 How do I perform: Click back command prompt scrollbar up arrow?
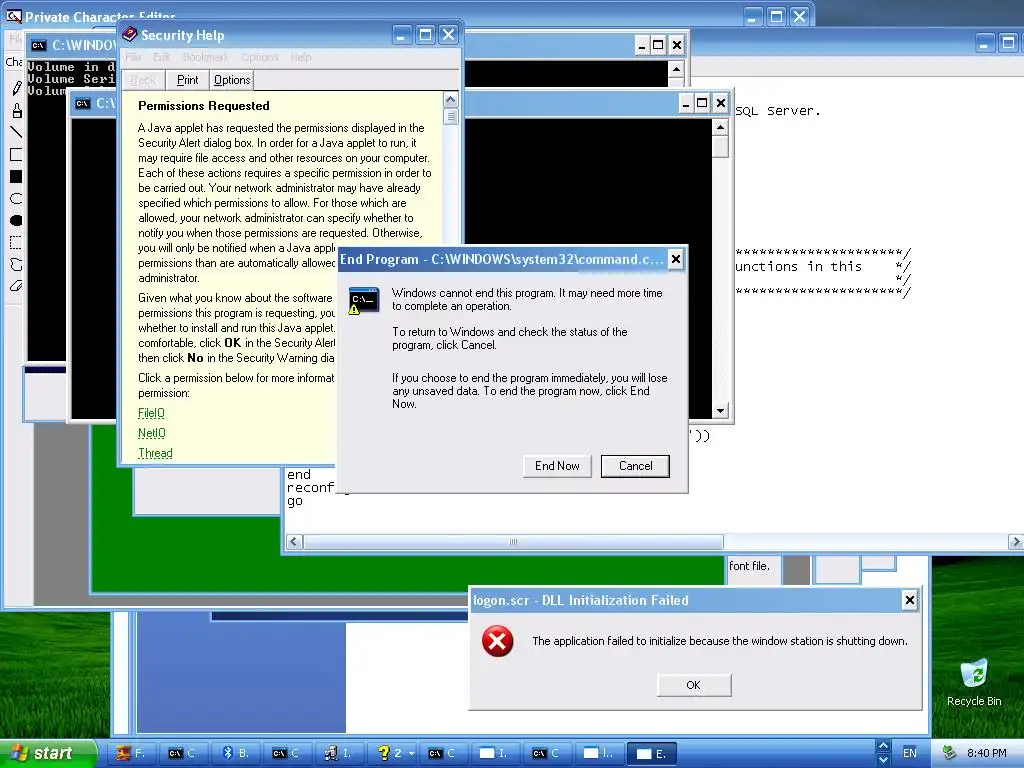pos(676,69)
